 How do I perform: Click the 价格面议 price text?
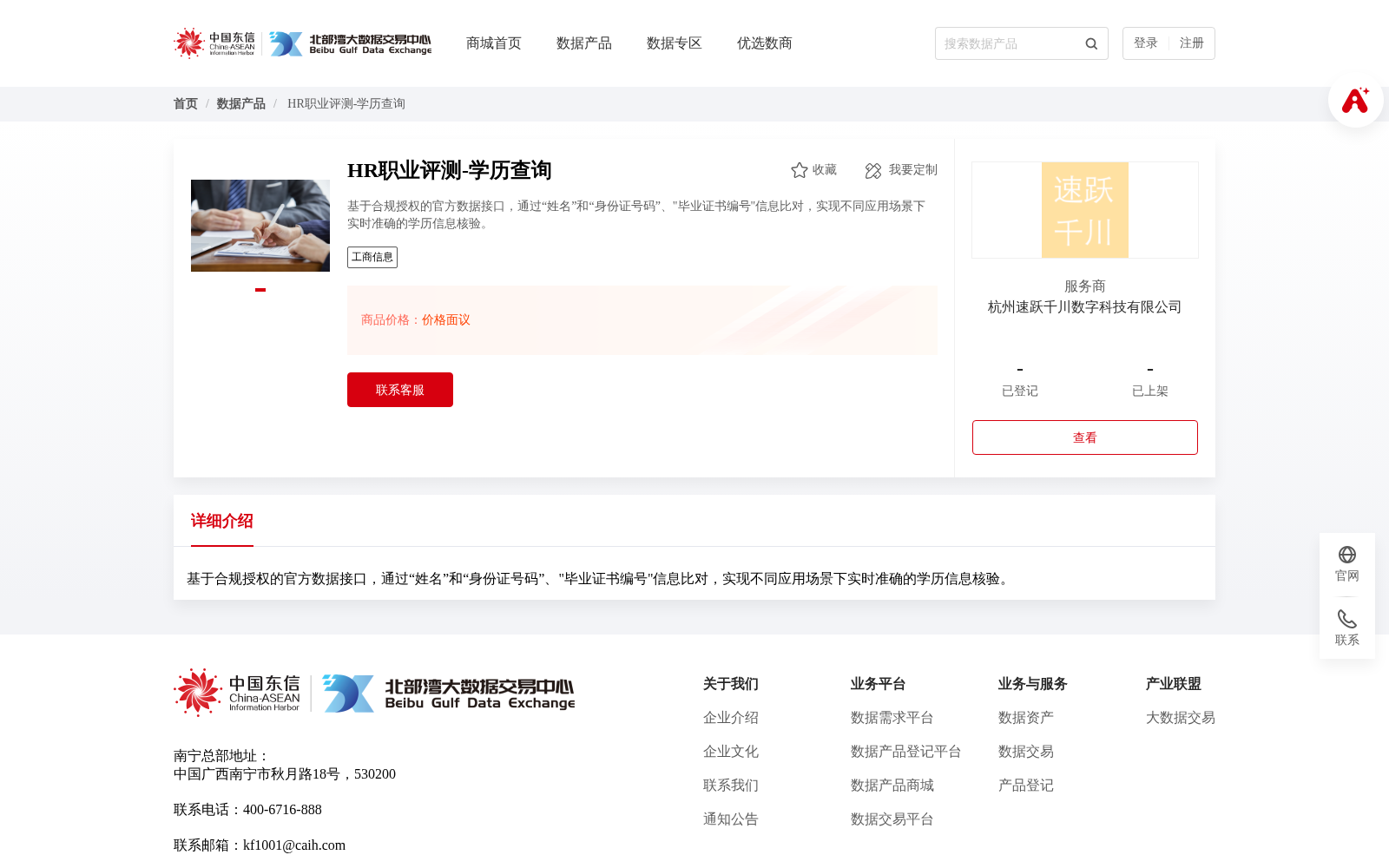point(446,320)
